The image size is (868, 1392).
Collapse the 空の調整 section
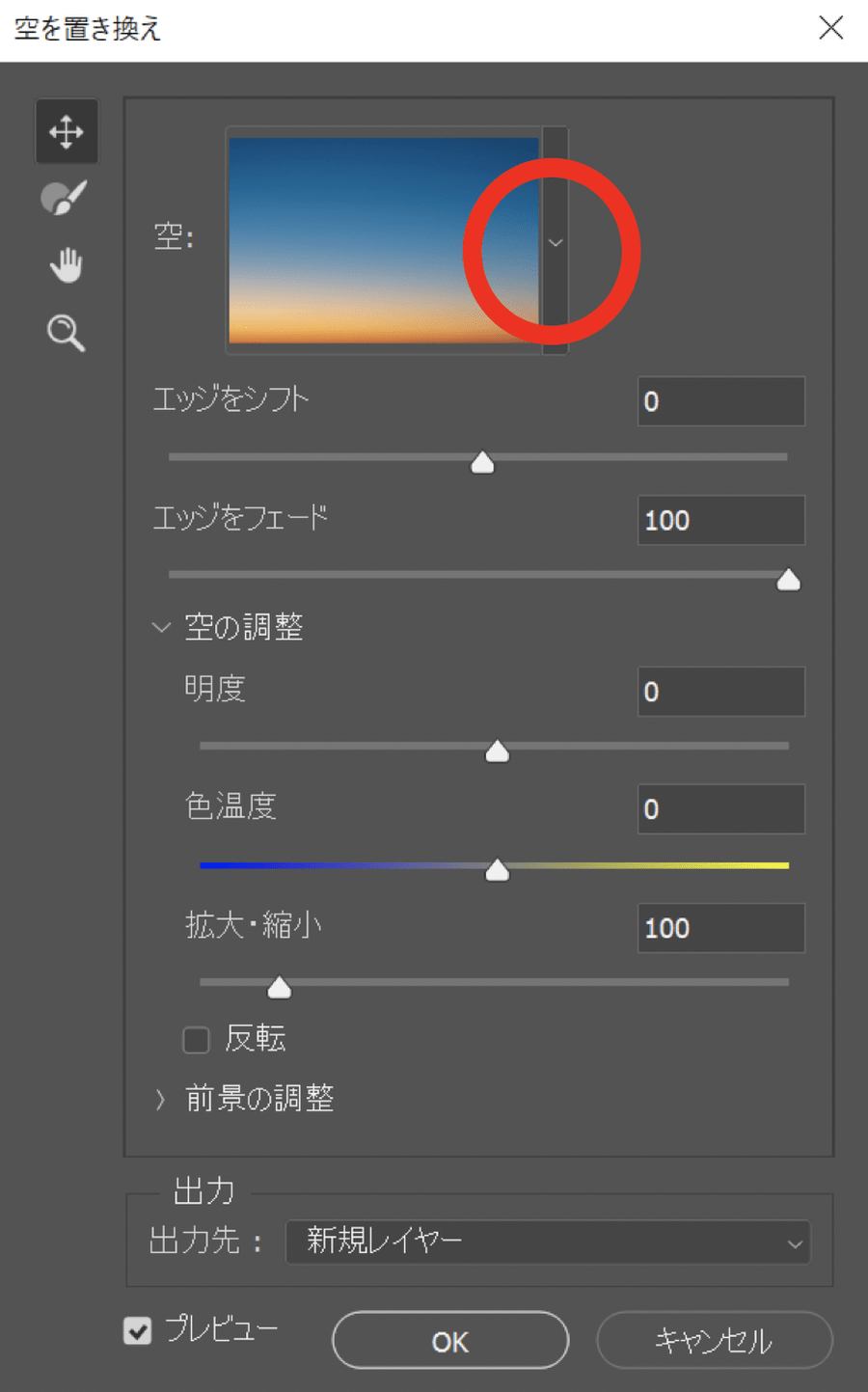point(161,628)
